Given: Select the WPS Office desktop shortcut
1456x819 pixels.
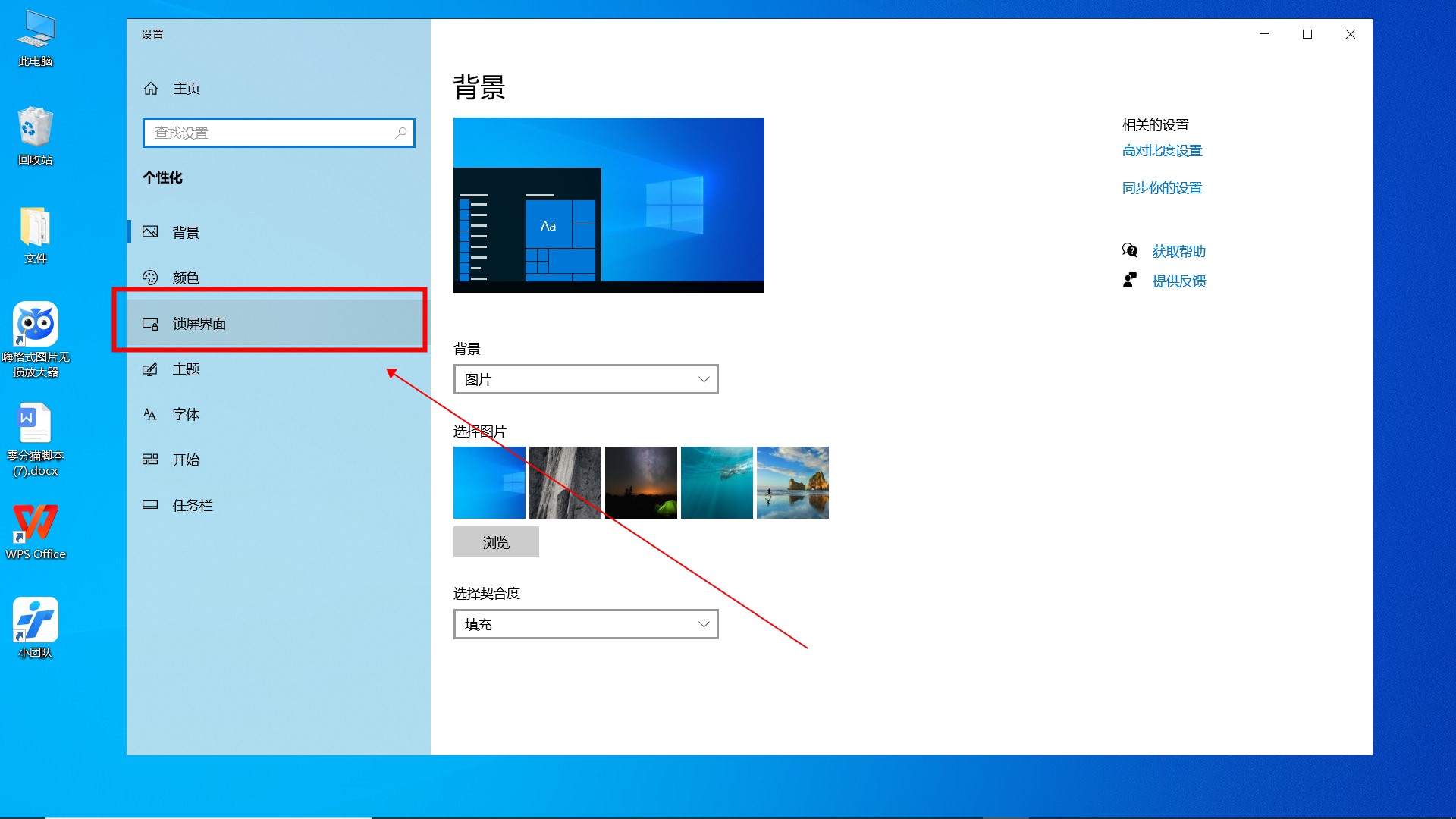Looking at the screenshot, I should click(36, 532).
